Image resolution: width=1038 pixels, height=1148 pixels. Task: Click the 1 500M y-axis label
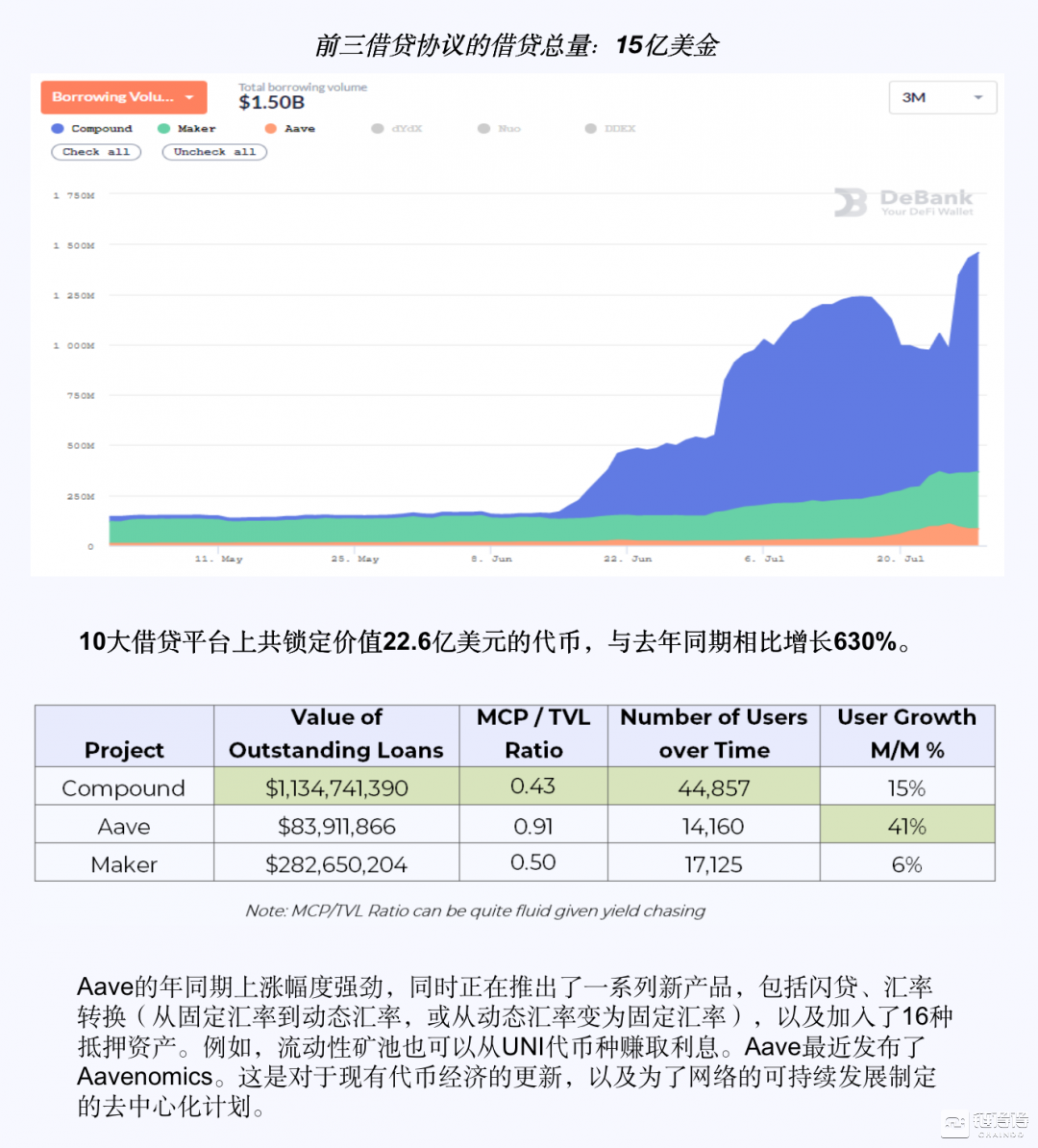point(74,245)
